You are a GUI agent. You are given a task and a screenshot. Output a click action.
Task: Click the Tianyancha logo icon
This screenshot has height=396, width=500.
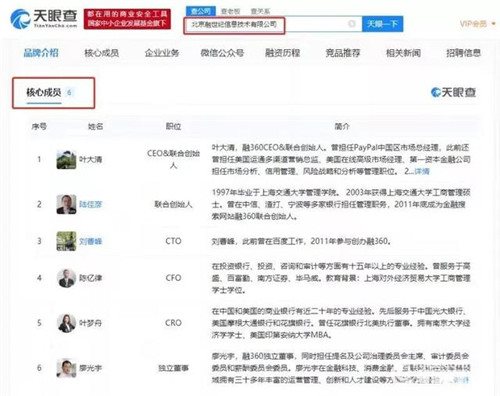21,19
